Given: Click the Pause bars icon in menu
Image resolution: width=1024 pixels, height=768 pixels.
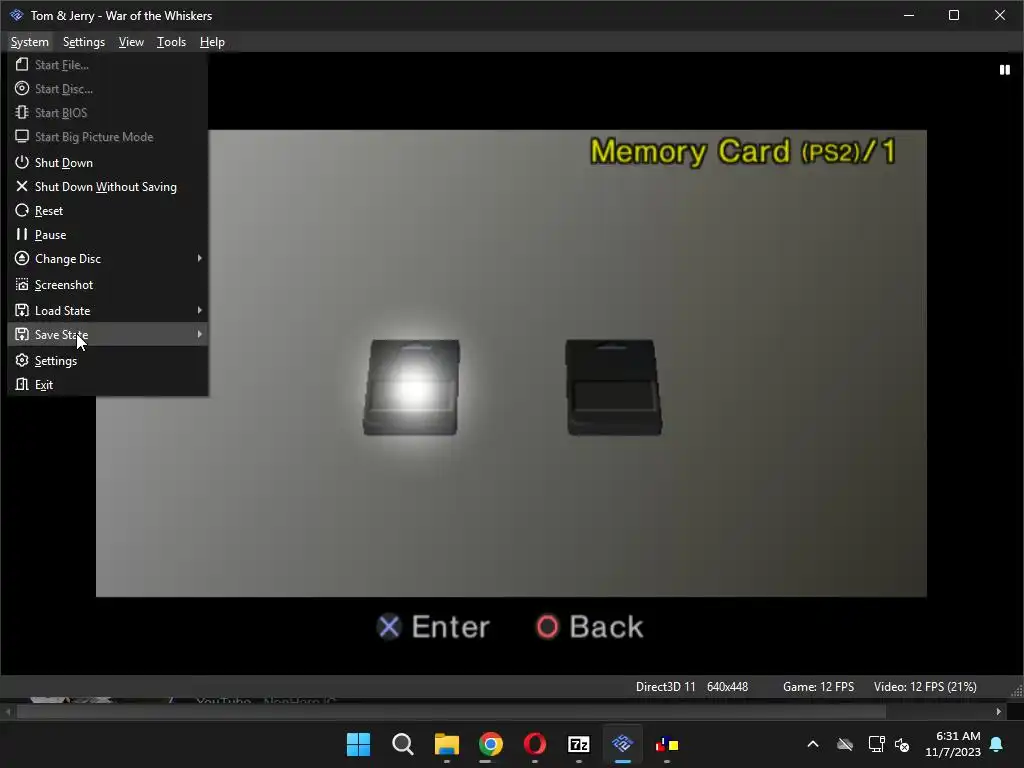Looking at the screenshot, I should point(22,234).
